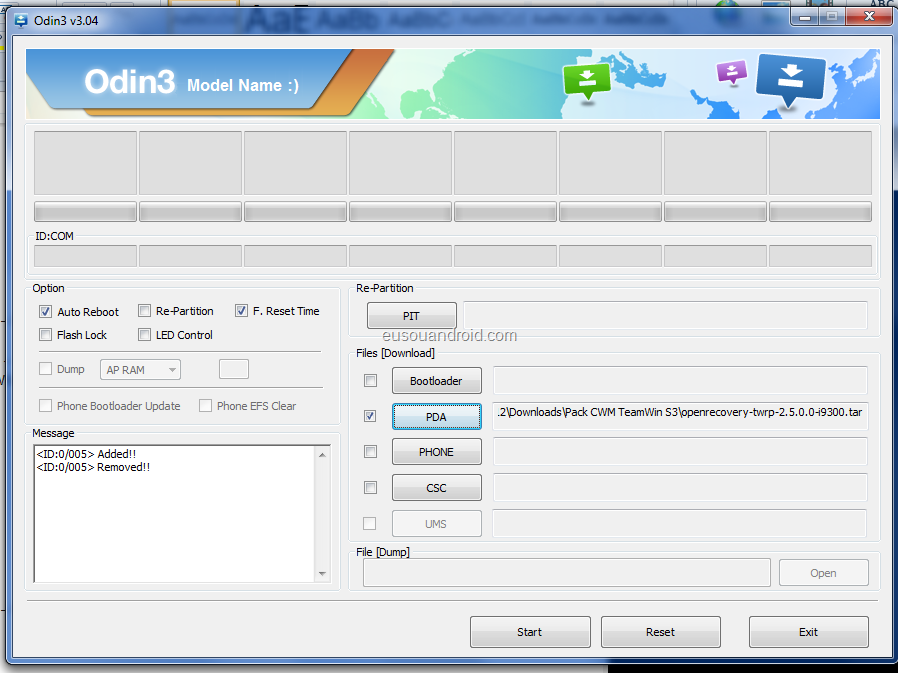Enable the LED Control checkbox
Screen dimensions: 898x673
tap(144, 334)
